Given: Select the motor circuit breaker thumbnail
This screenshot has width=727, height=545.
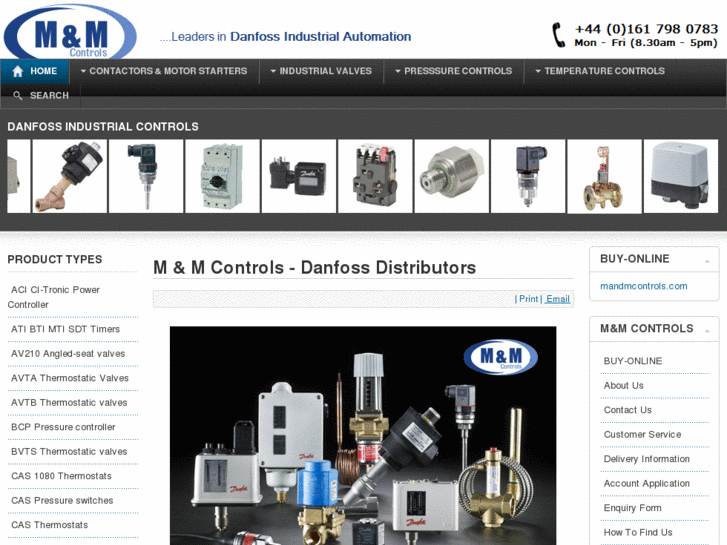Looking at the screenshot, I should tap(223, 176).
